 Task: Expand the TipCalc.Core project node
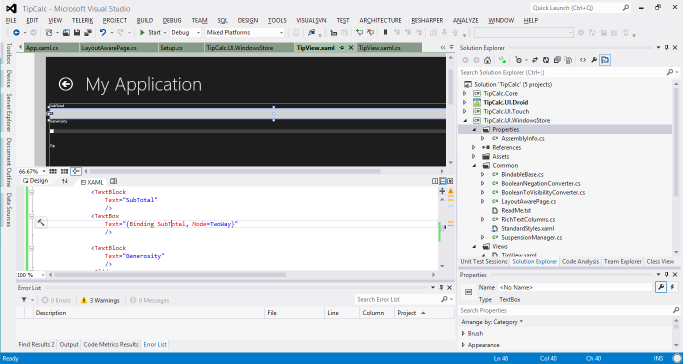(x=464, y=93)
